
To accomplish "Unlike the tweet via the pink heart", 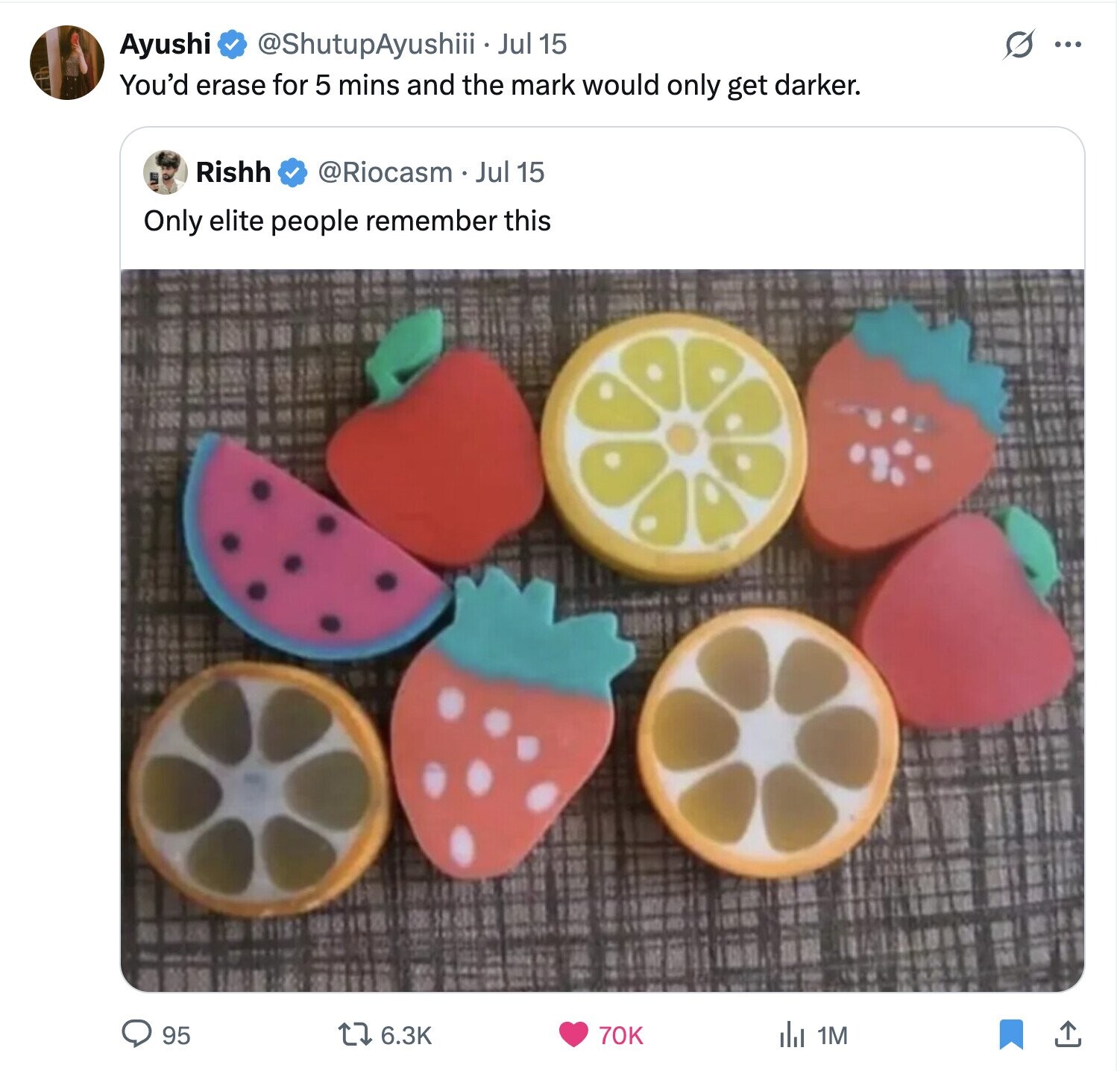I will [573, 1034].
